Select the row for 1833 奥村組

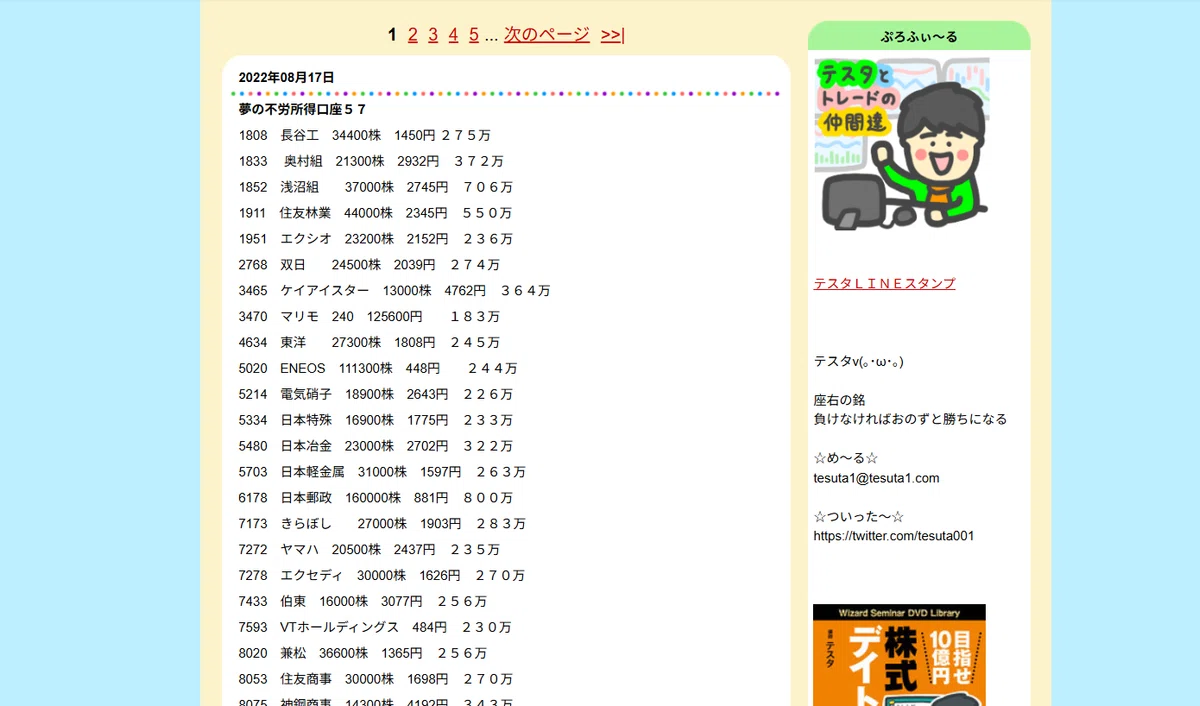(371, 161)
